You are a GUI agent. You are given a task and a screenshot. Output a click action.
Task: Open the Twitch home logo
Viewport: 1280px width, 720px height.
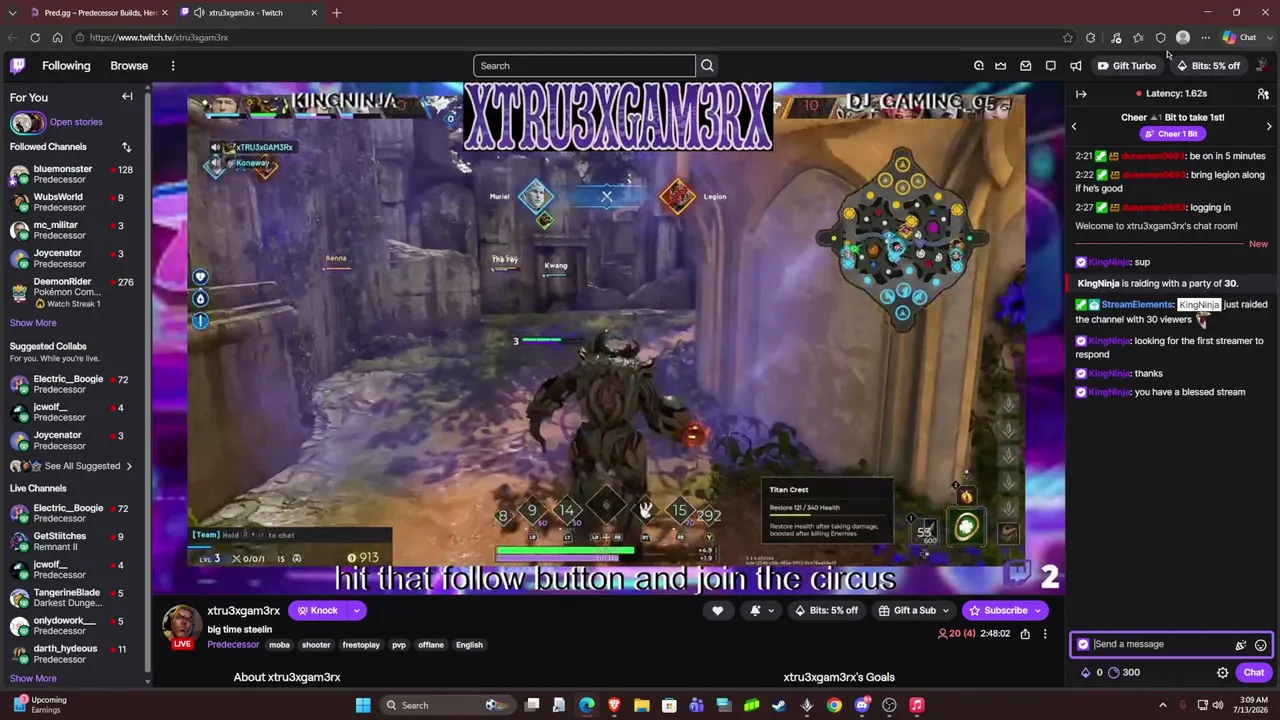point(17,66)
